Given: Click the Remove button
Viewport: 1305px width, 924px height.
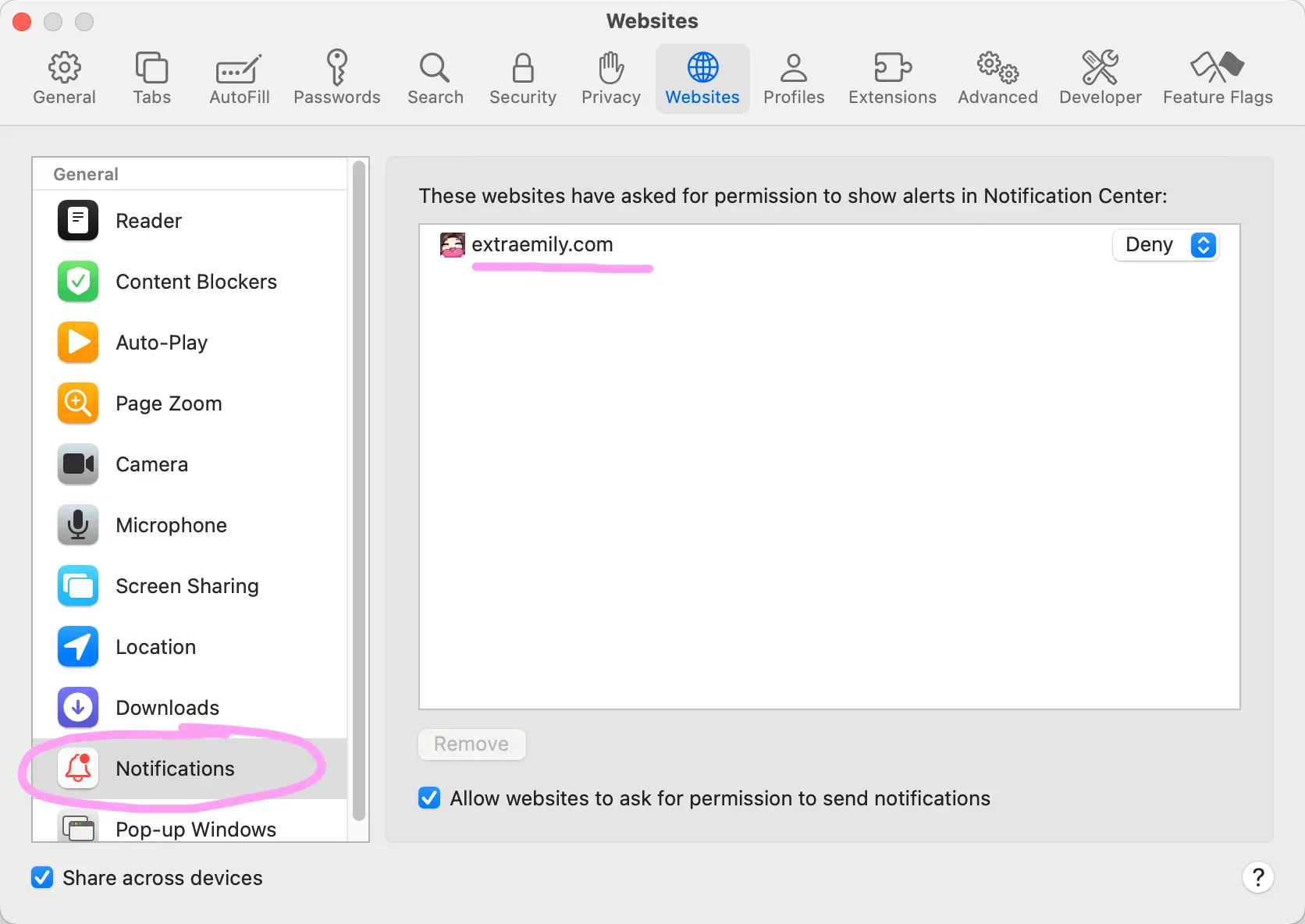Looking at the screenshot, I should click(471, 744).
